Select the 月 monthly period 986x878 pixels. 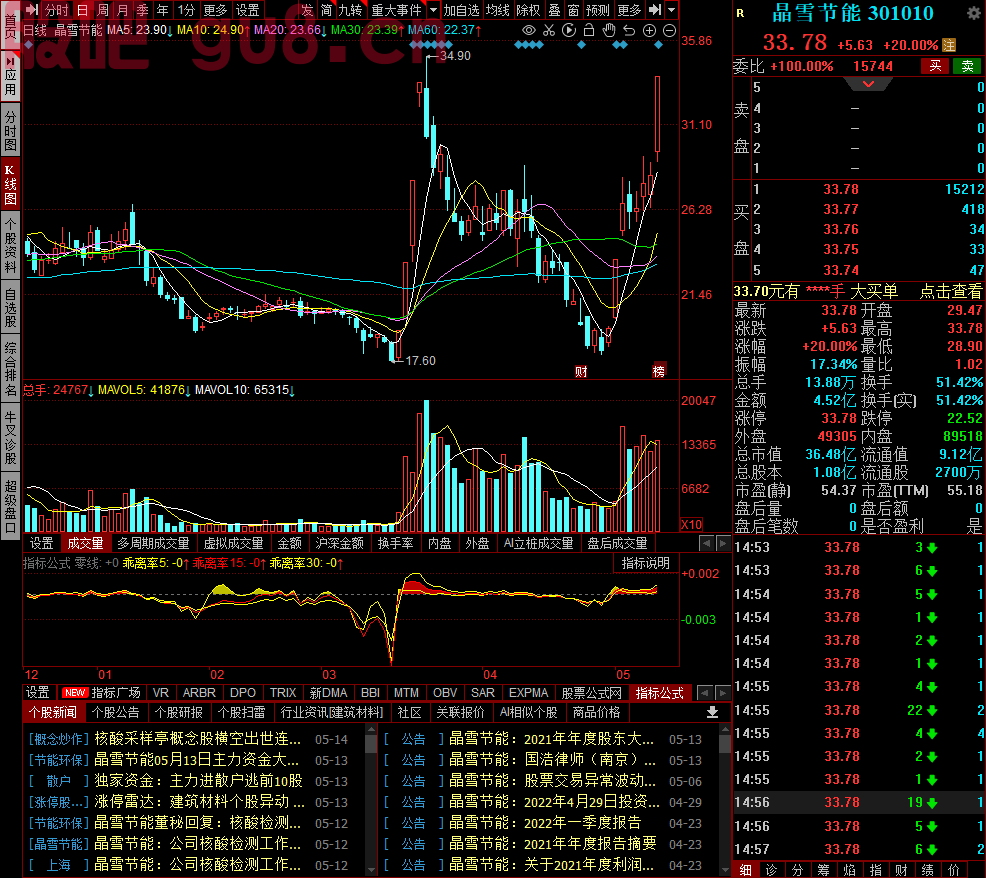[x=123, y=10]
